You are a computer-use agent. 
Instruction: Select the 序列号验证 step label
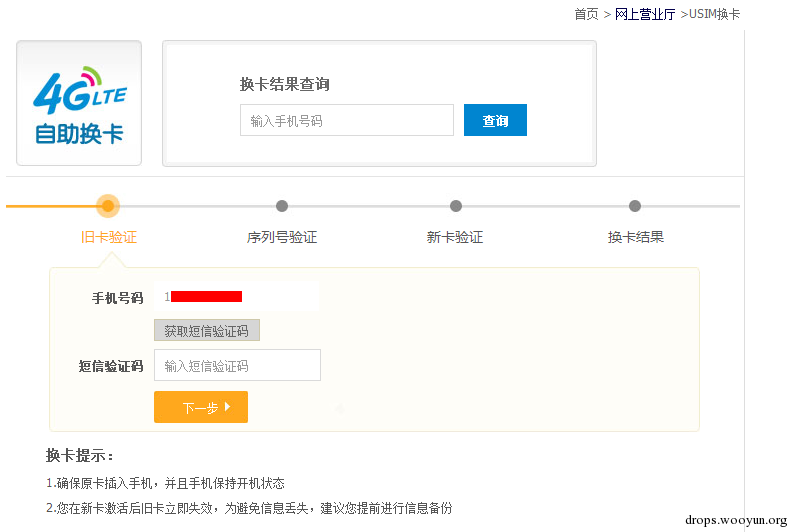pos(282,237)
